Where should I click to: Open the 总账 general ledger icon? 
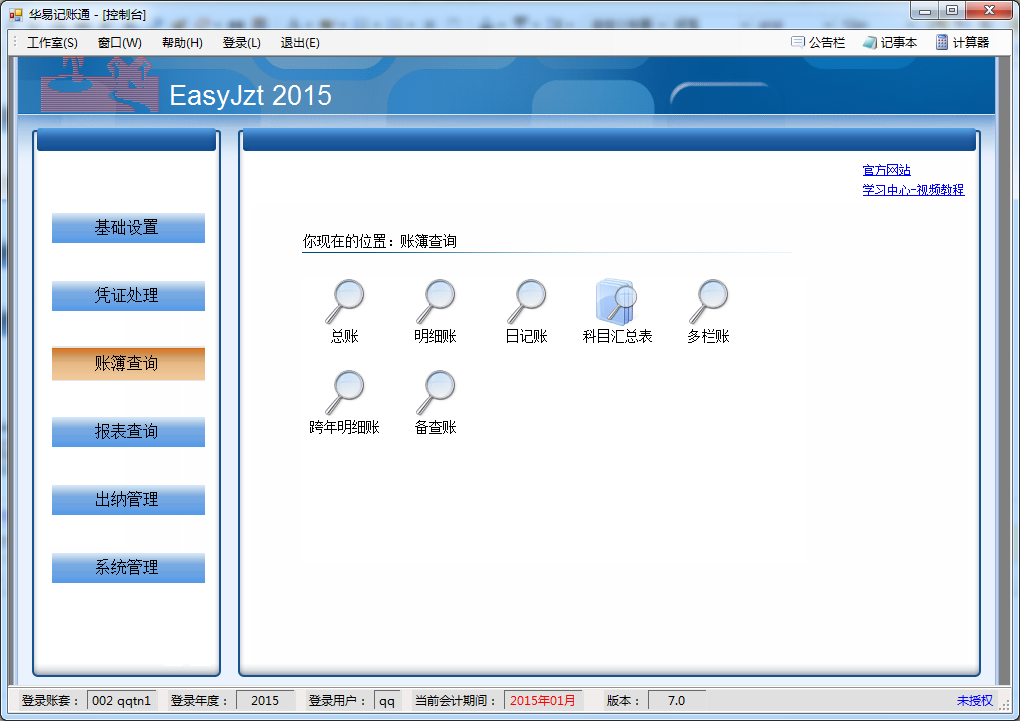click(345, 301)
